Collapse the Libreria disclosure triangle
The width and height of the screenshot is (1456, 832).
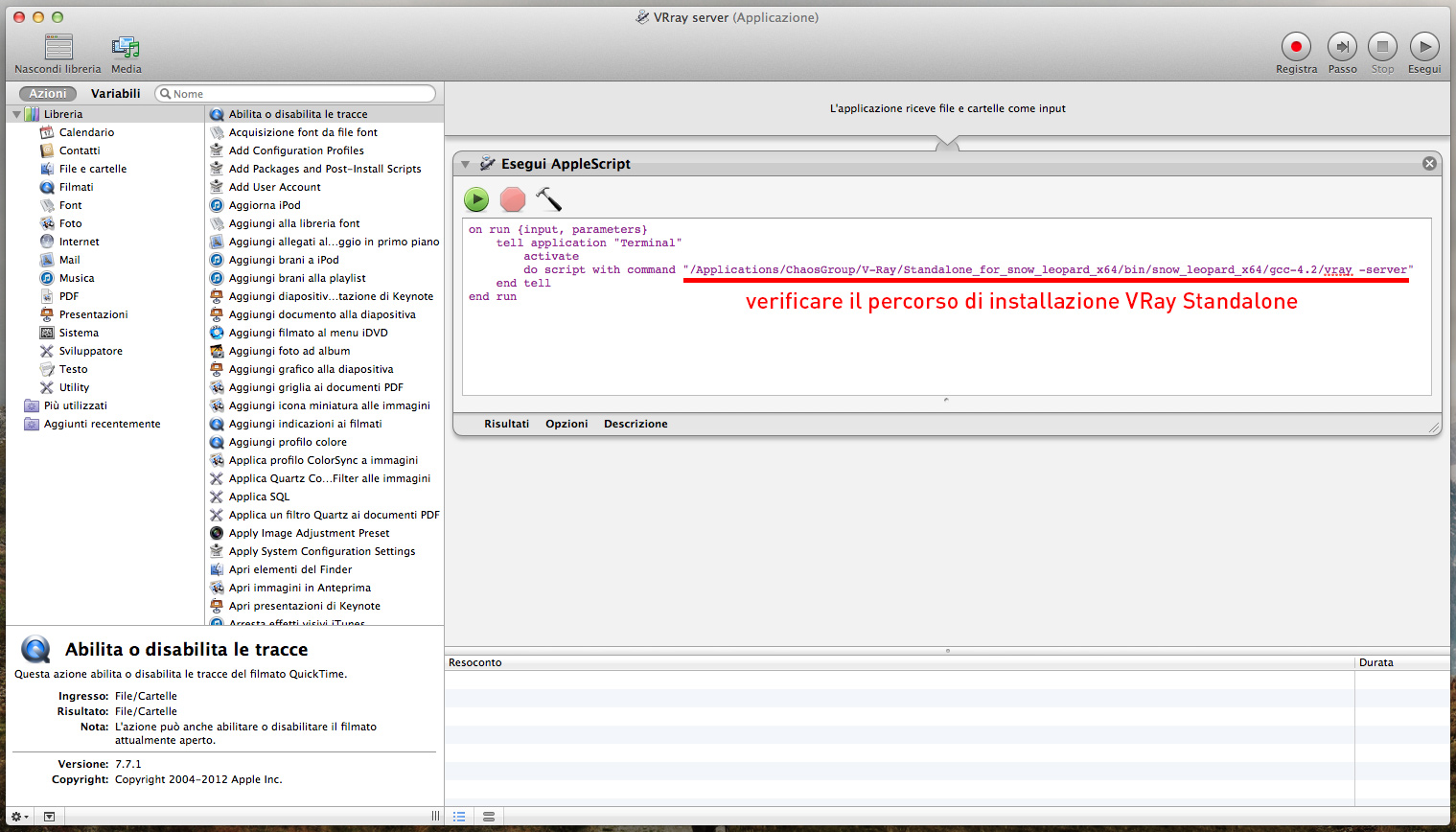tap(16, 115)
